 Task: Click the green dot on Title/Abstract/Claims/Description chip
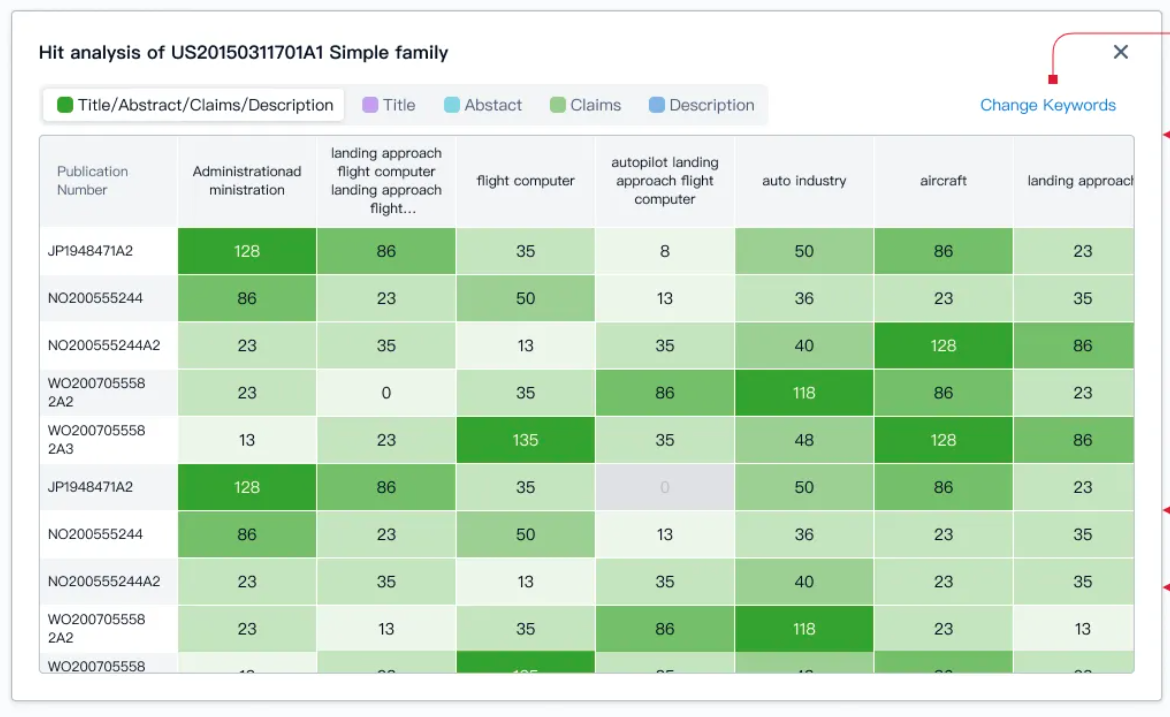(x=62, y=104)
